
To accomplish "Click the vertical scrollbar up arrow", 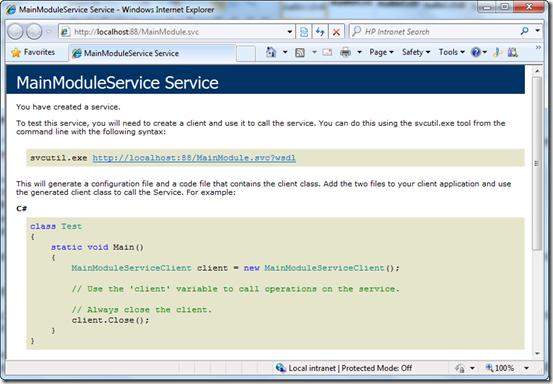I will click(537, 71).
